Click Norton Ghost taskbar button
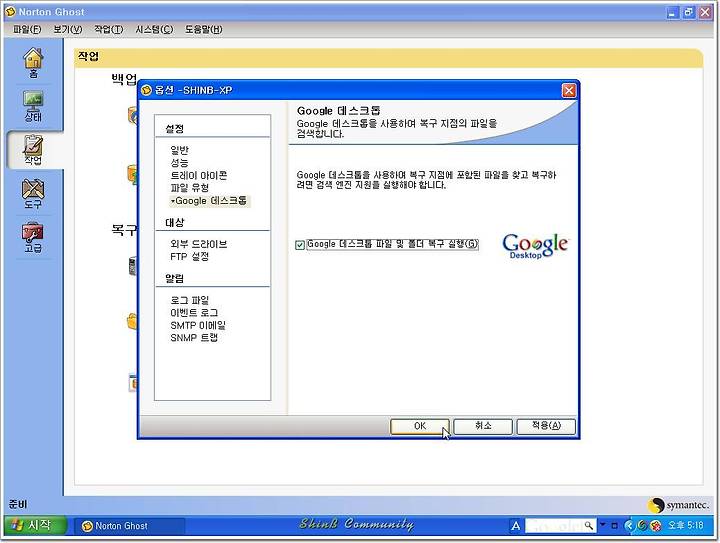This screenshot has height=543, width=720. coord(129,526)
